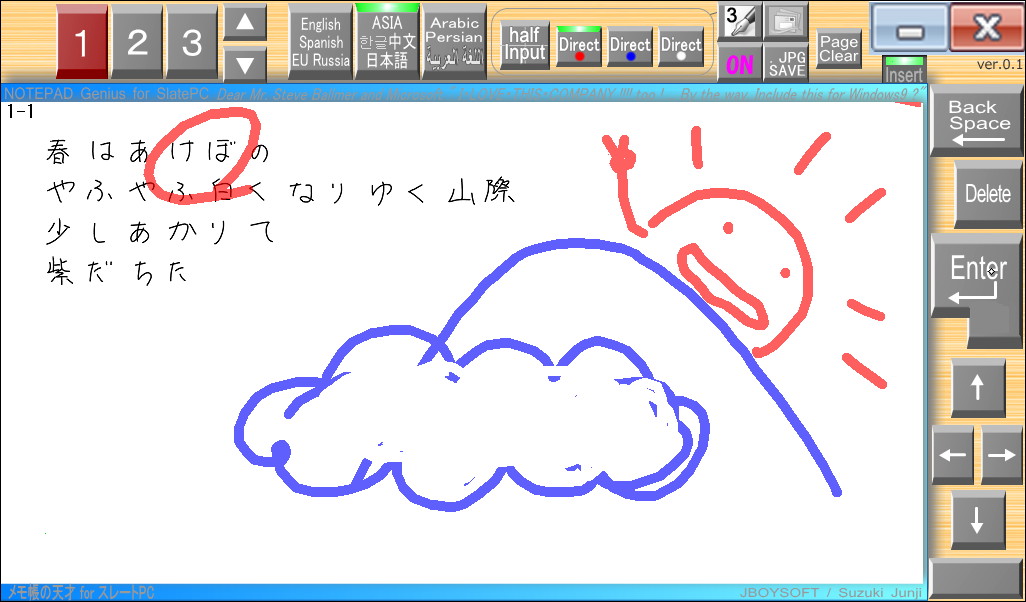Screen dimensions: 1026x602
Task: Switch to half Input mode
Action: click(x=521, y=43)
